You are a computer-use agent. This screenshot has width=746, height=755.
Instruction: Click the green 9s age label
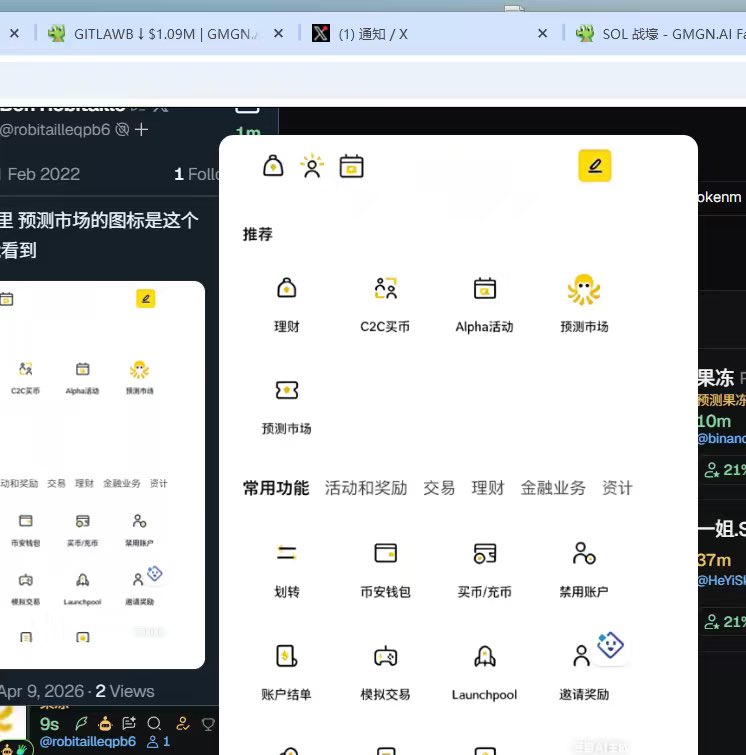click(49, 724)
